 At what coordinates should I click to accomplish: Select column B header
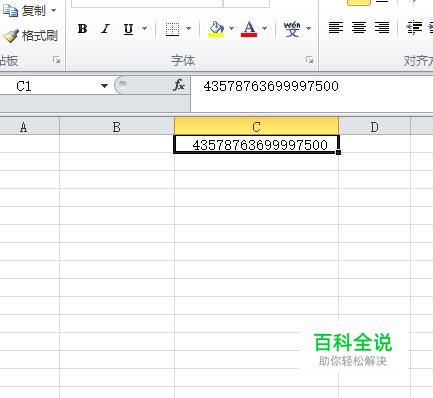pos(117,127)
